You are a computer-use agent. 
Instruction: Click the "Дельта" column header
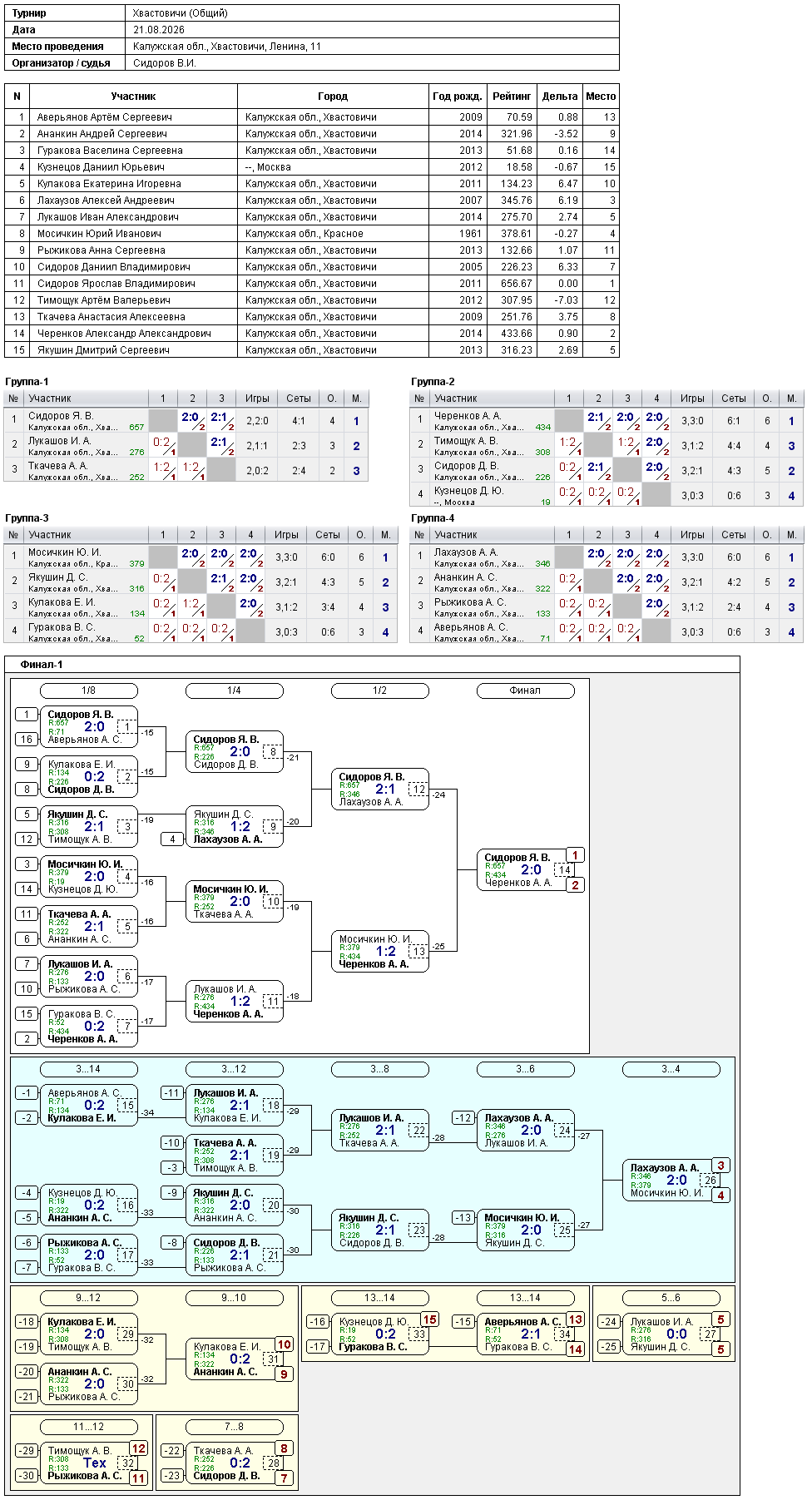coord(560,97)
